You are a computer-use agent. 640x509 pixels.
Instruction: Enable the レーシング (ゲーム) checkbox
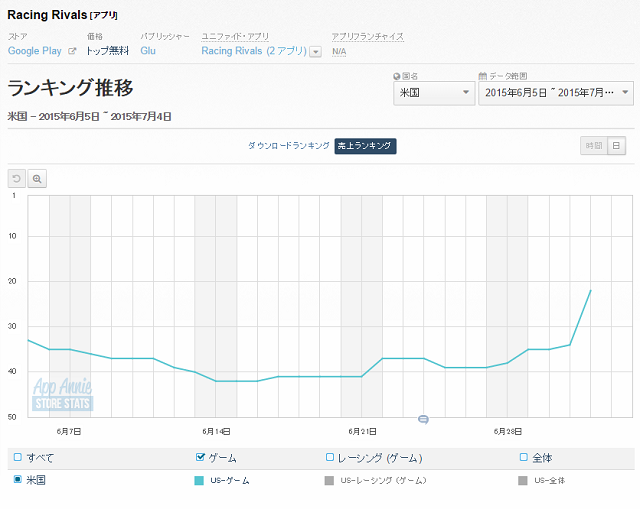pyautogui.click(x=330, y=457)
